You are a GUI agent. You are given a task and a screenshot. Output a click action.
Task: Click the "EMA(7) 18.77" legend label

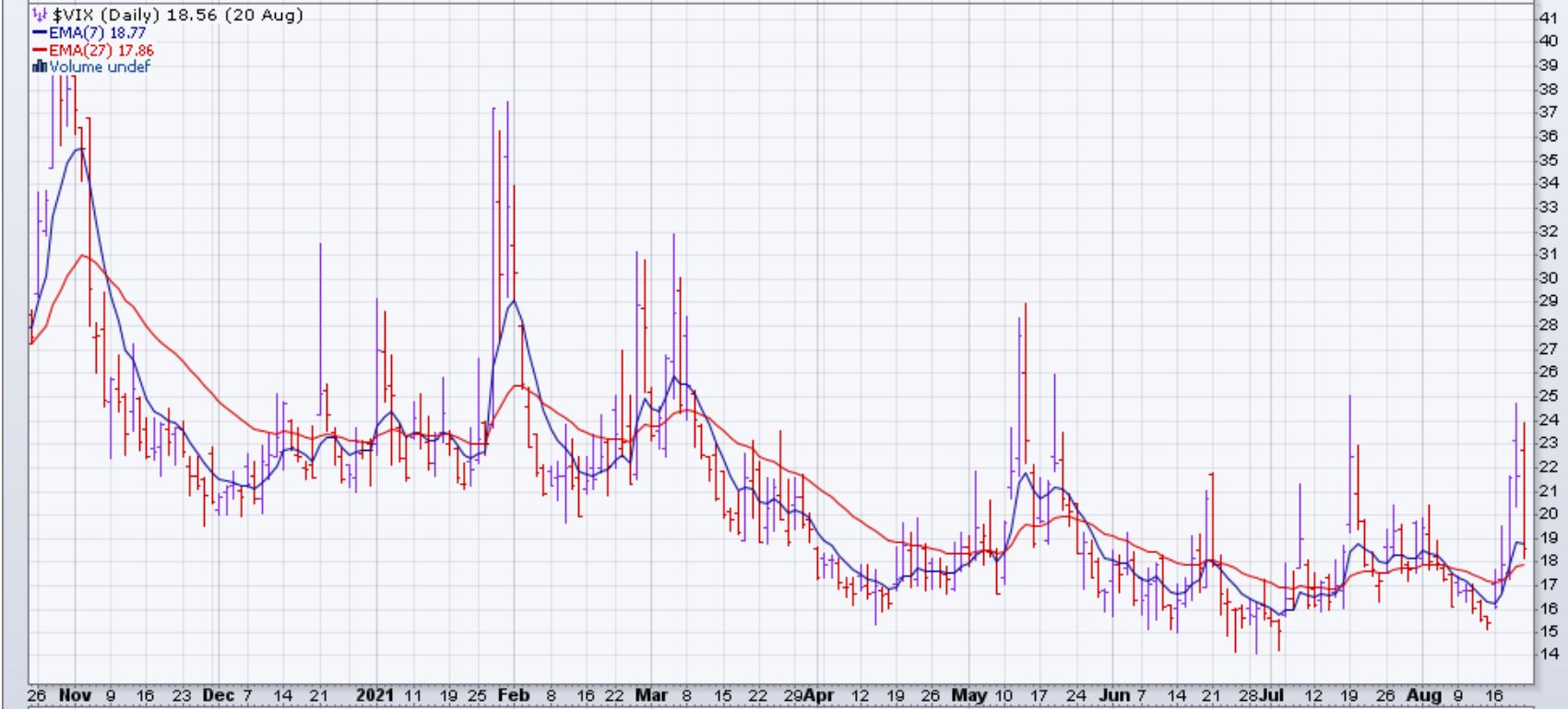tap(97, 32)
